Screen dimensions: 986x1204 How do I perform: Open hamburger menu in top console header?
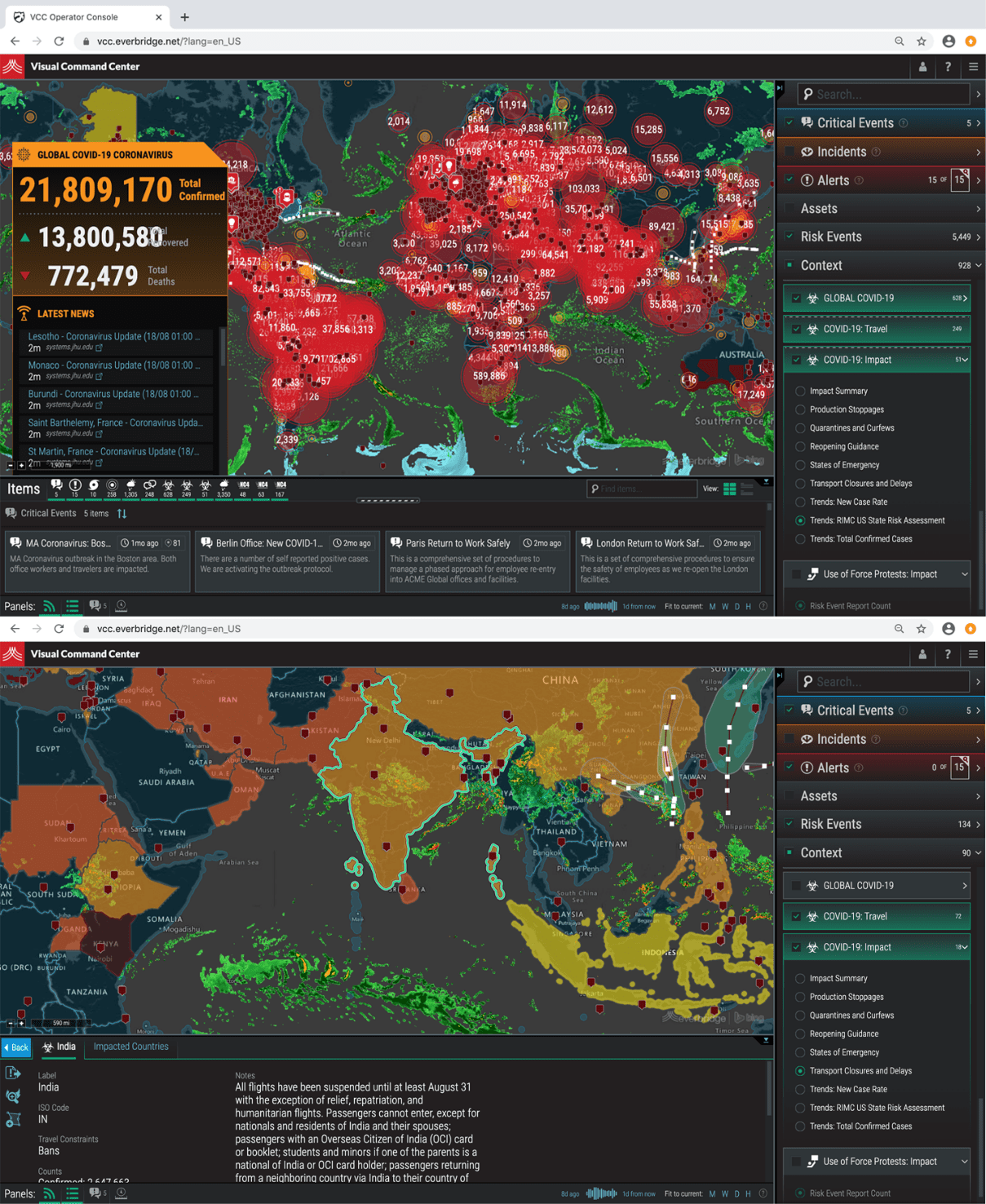pyautogui.click(x=973, y=67)
